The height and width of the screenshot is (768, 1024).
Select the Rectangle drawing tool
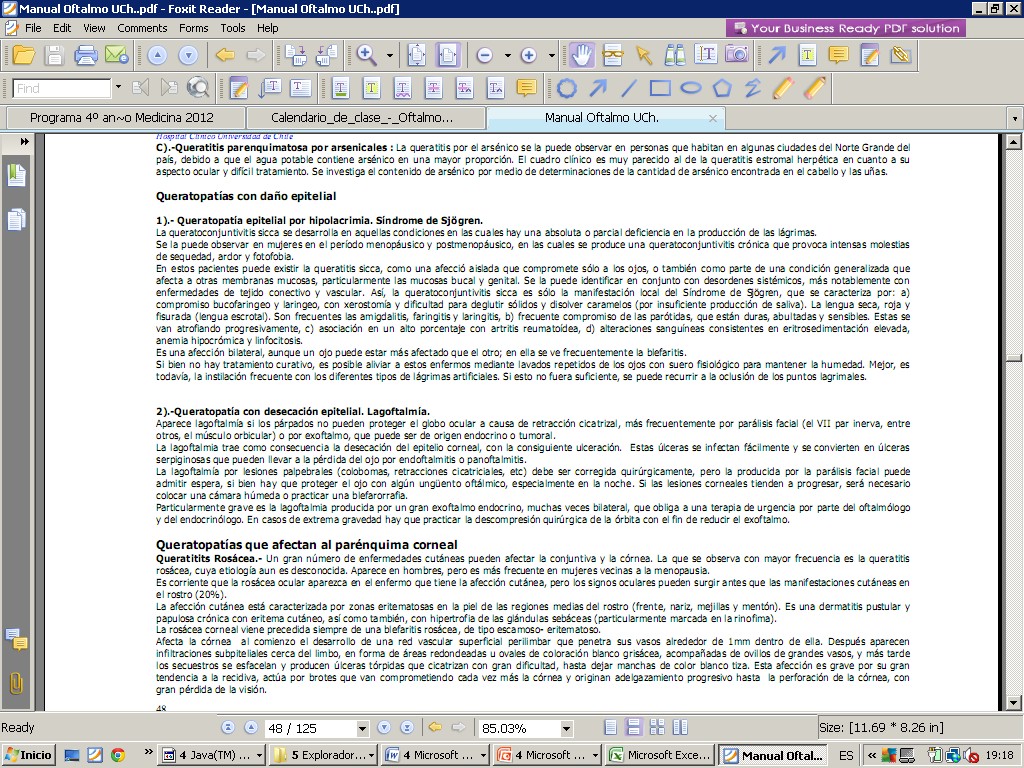tap(660, 88)
